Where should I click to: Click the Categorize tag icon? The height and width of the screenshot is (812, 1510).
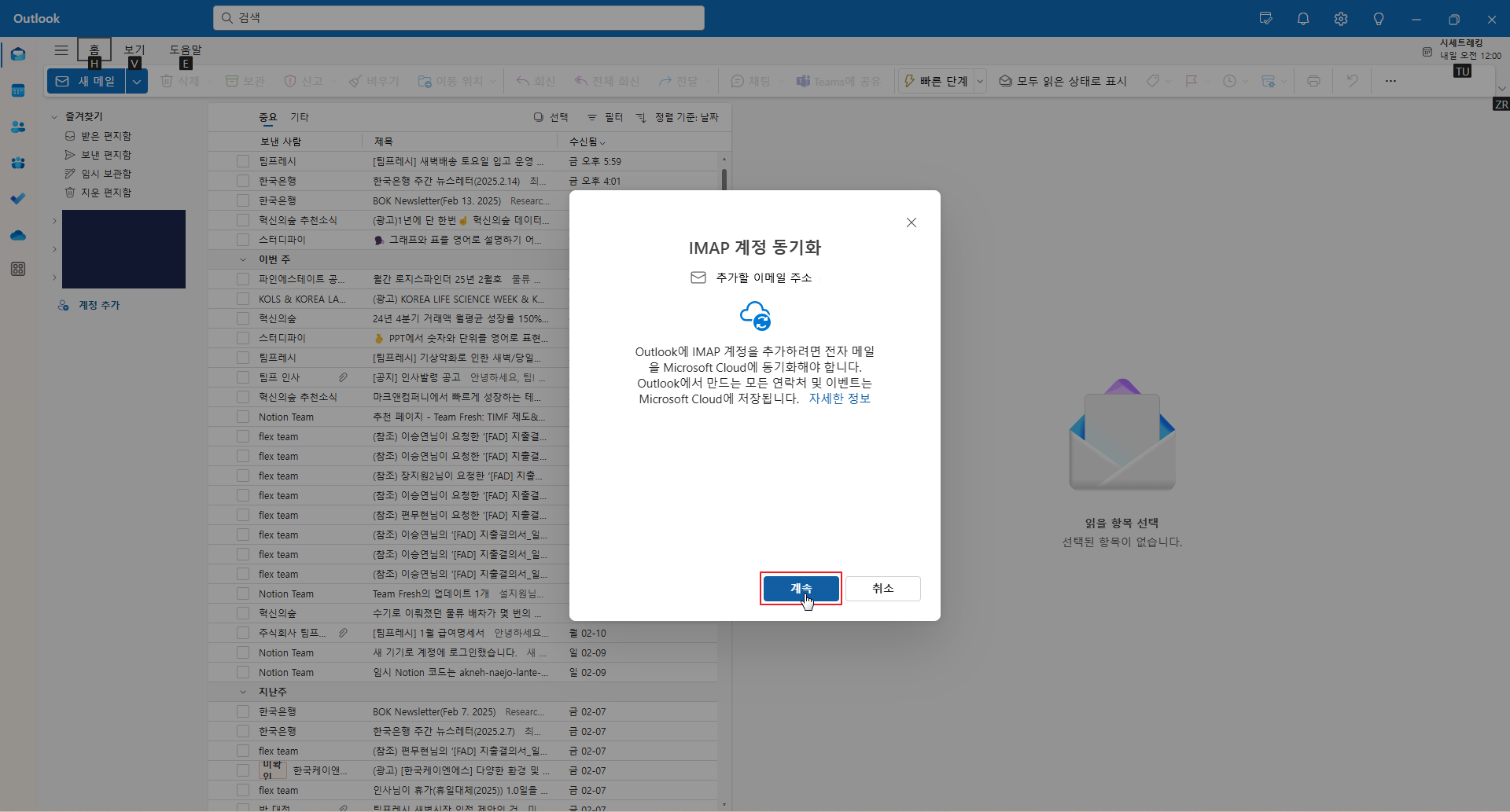click(x=1153, y=81)
